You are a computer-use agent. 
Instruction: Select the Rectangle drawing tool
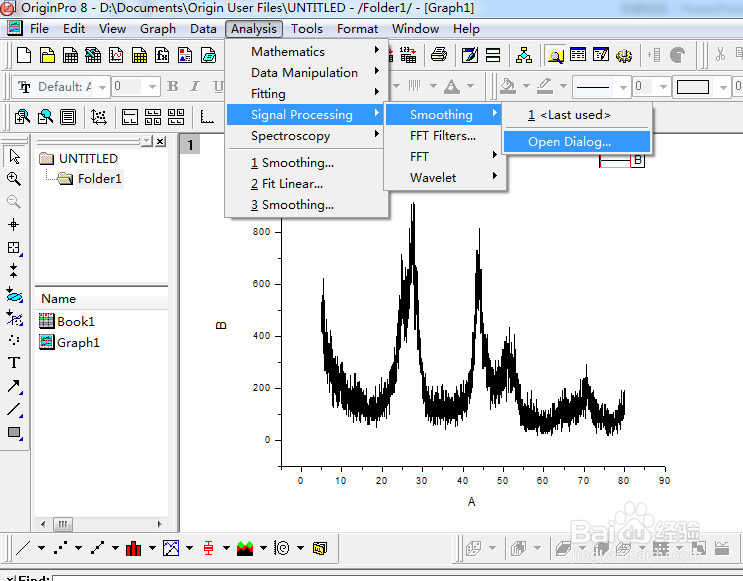14,432
